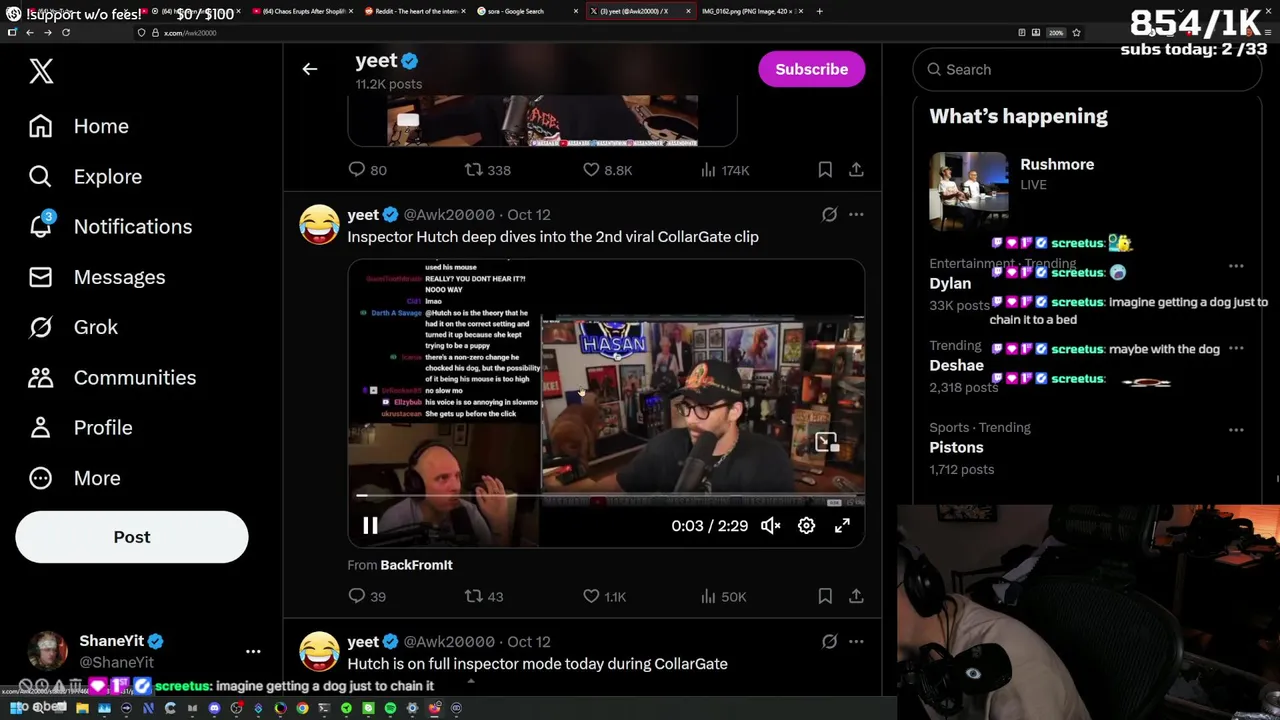Click the purple Subscribe button

click(x=811, y=69)
